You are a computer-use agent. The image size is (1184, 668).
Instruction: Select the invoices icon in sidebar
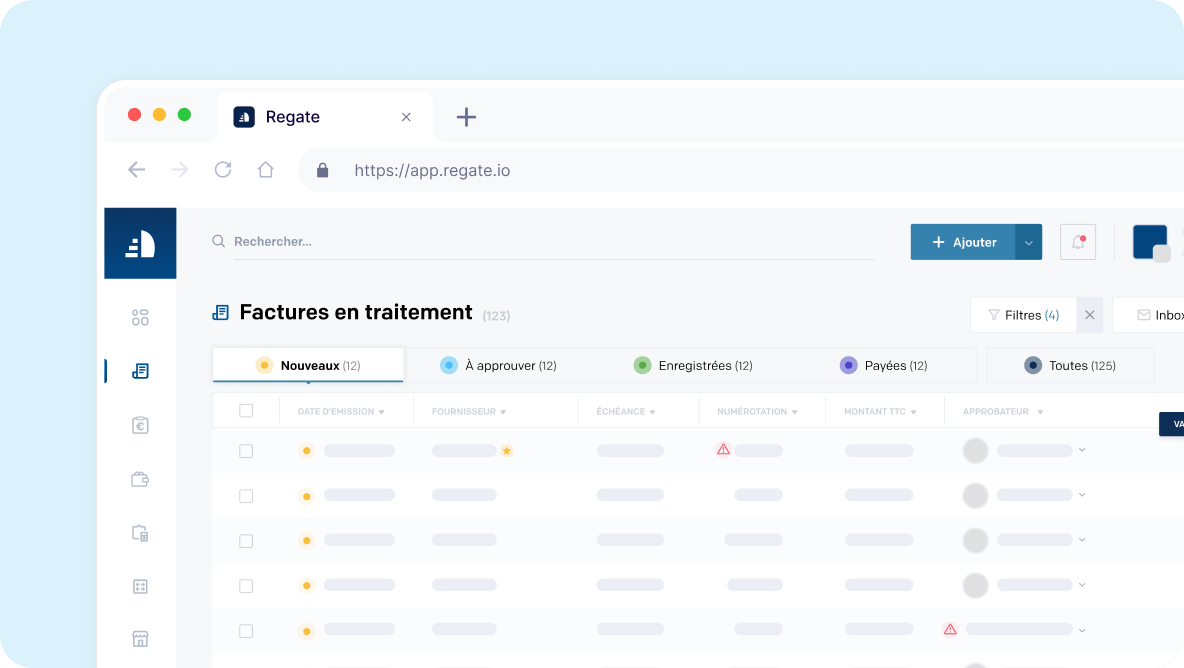[140, 371]
